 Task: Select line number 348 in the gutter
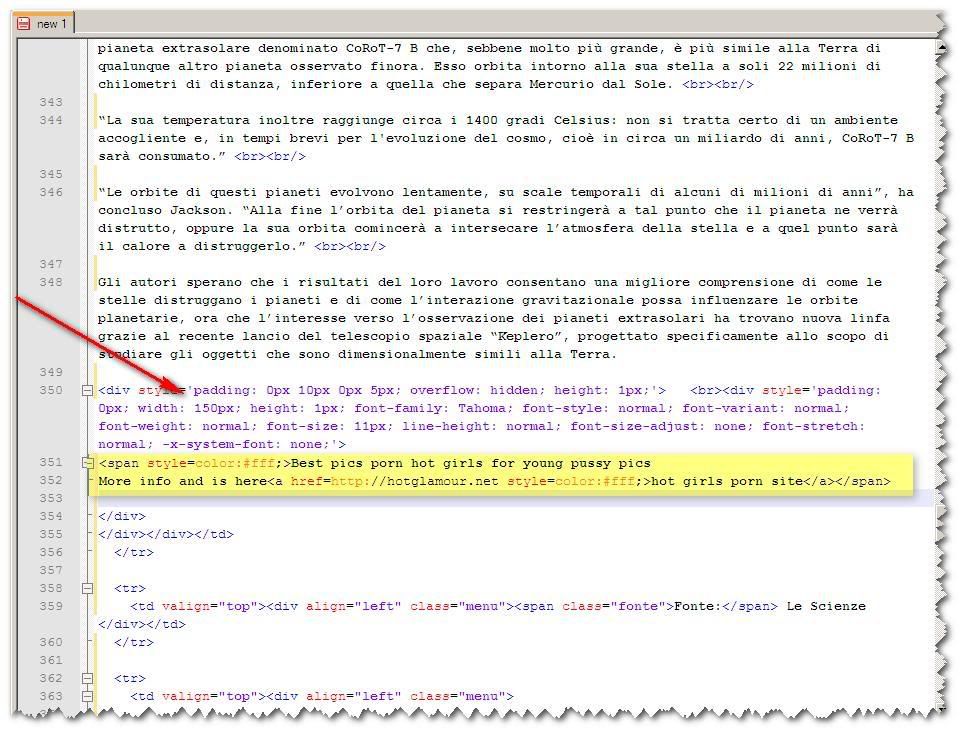click(50, 282)
